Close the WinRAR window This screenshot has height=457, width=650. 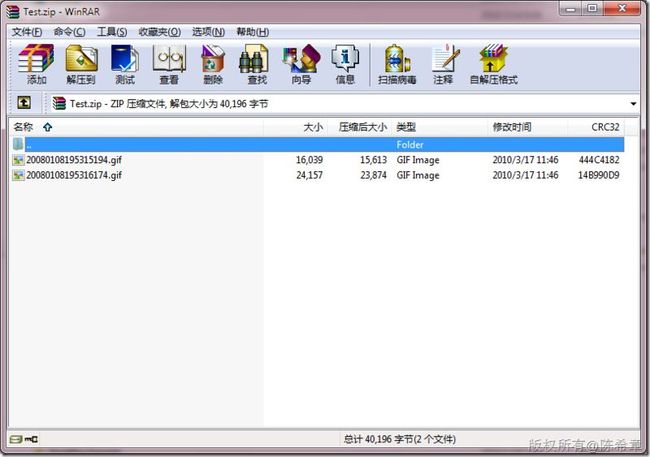622,8
